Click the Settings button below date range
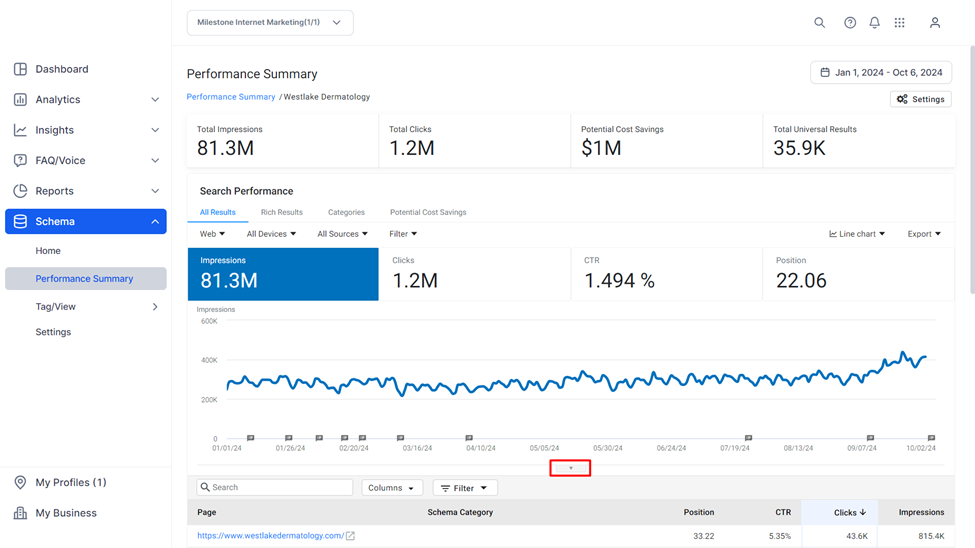This screenshot has width=975, height=548. pos(920,99)
